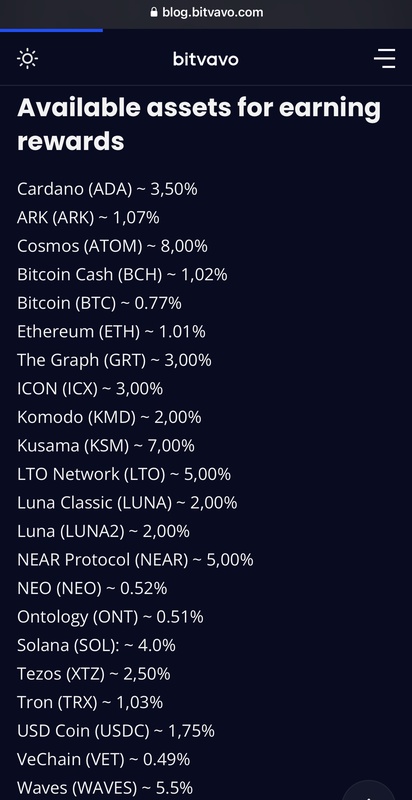412x800 pixels.
Task: Select the USD Coin (USDC) entry
Action: coord(116,731)
